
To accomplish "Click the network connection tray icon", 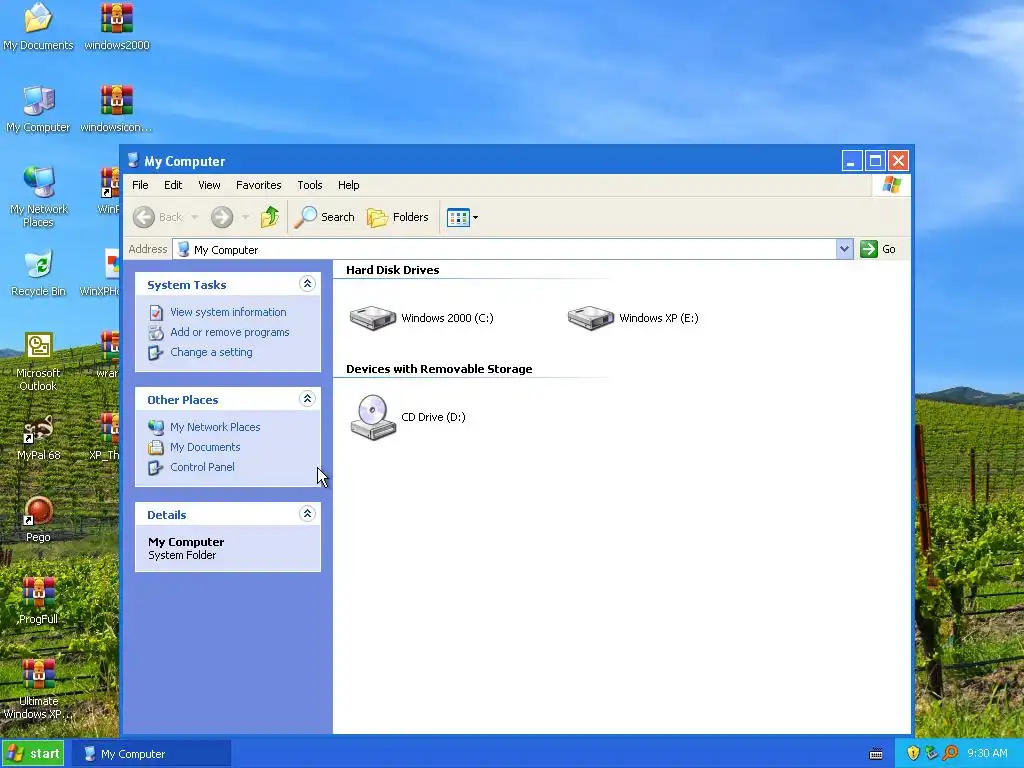I will pyautogui.click(x=932, y=753).
